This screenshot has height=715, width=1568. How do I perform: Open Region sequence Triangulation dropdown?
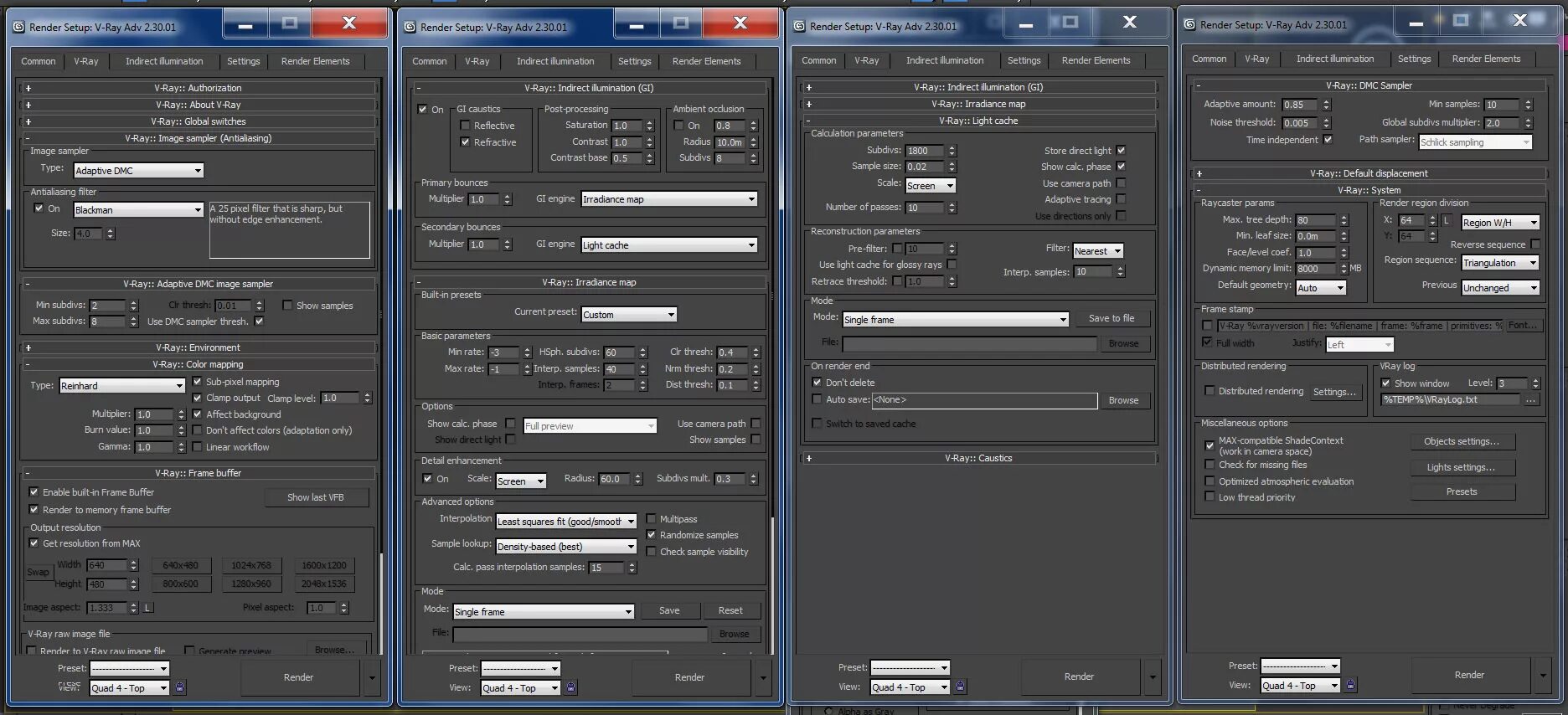1501,263
